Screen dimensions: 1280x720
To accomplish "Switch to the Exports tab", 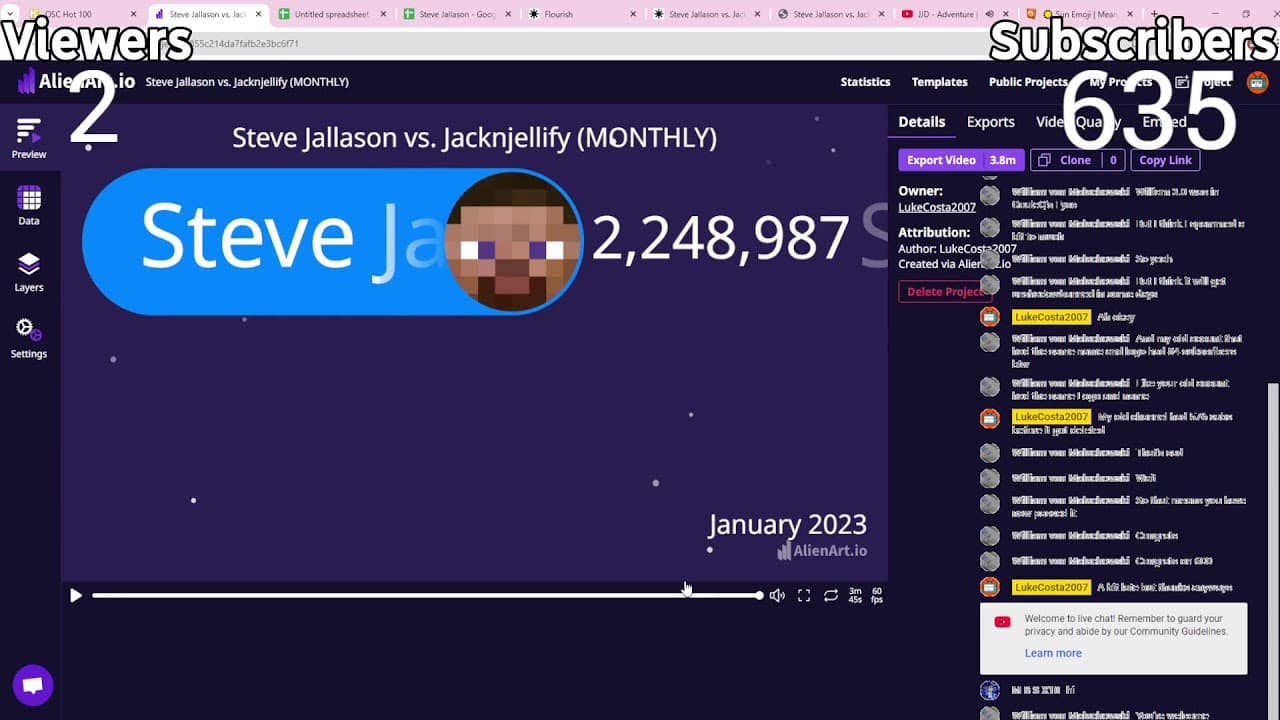I will click(x=990, y=122).
